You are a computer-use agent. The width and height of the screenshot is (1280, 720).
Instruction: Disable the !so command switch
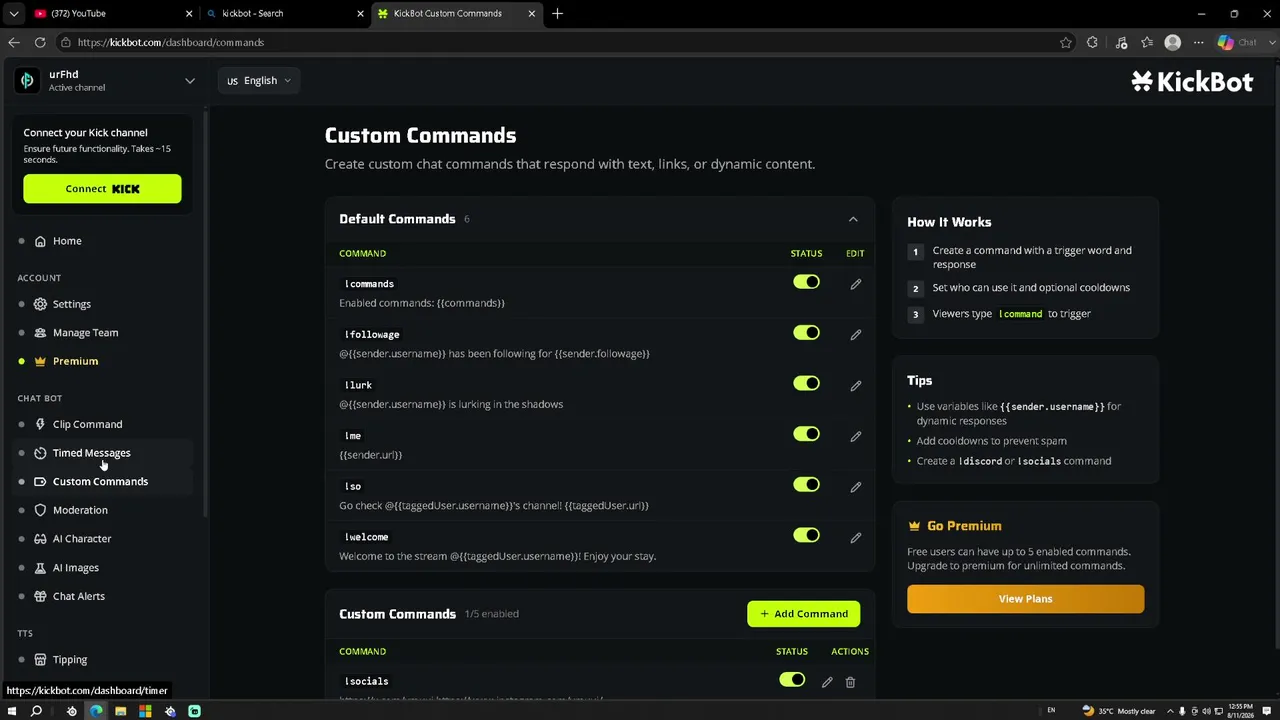pos(806,485)
